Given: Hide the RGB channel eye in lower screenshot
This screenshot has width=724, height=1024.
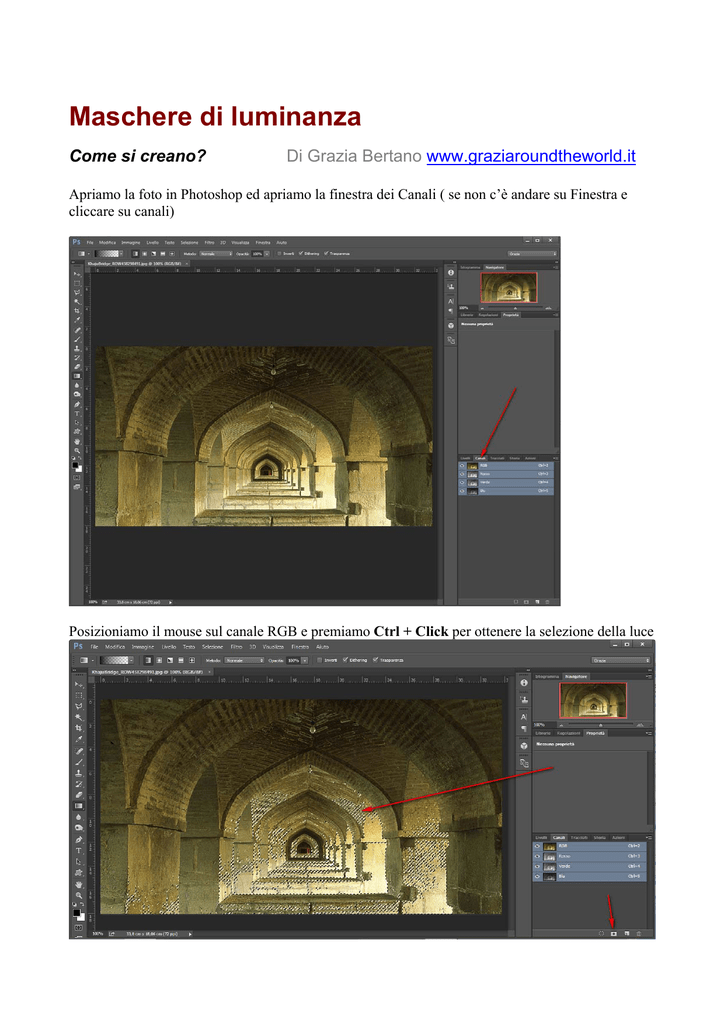Looking at the screenshot, I should coord(537,846).
